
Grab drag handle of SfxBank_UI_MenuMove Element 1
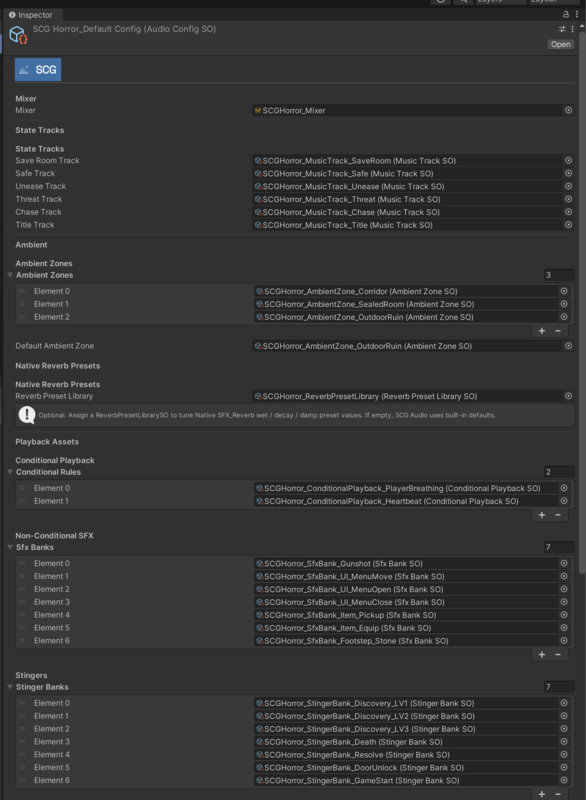22,576
